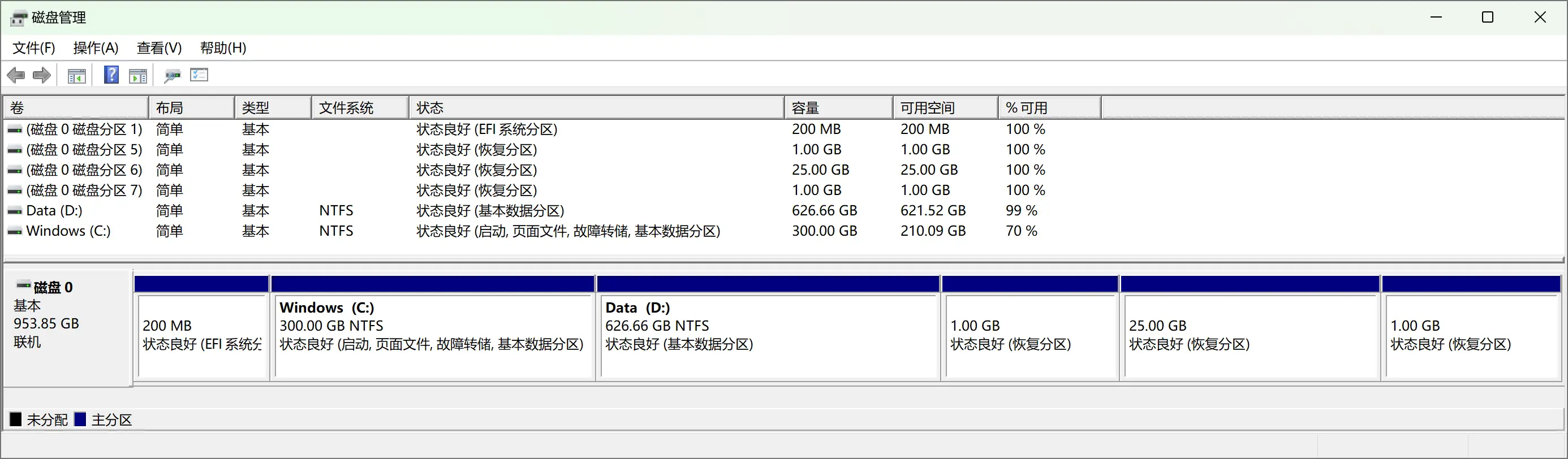
Task: Click the black 未分配 legend swatch
Action: pos(16,419)
